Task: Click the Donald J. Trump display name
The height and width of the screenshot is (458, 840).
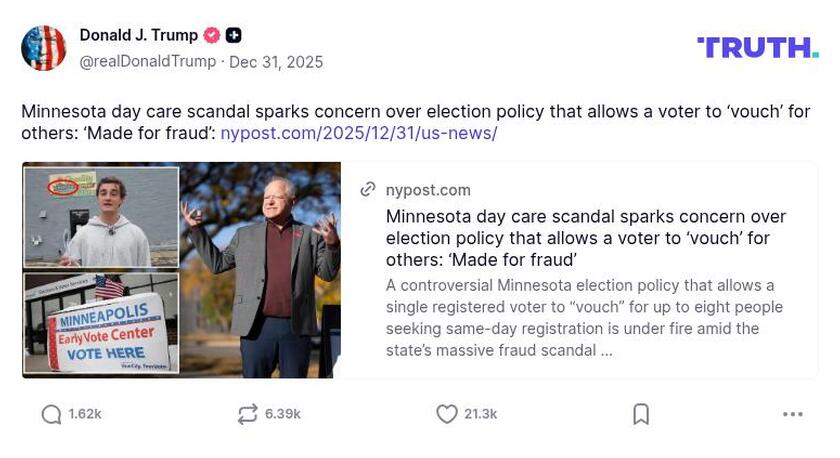Action: tap(138, 35)
